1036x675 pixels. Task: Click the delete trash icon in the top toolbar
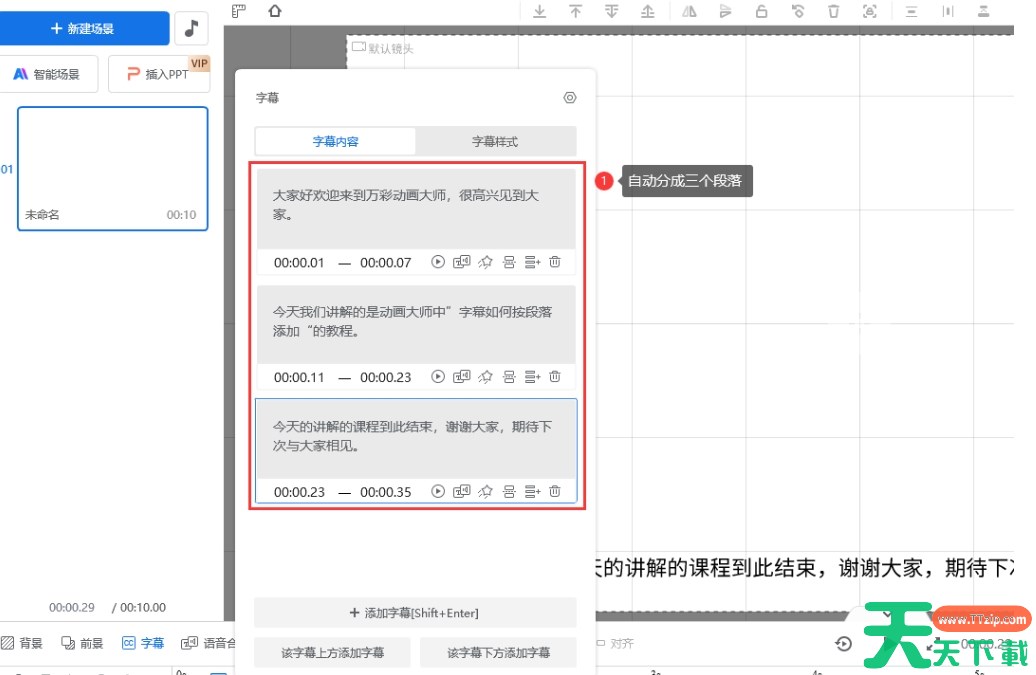pyautogui.click(x=834, y=11)
